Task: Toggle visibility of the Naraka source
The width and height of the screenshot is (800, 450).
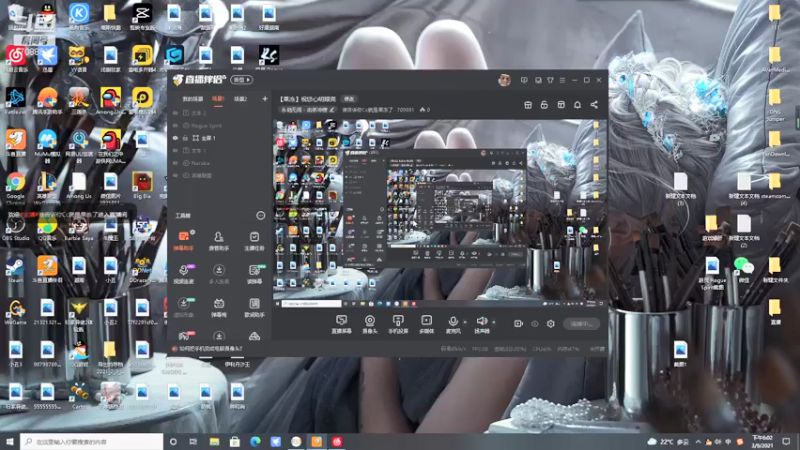Action: (176, 163)
